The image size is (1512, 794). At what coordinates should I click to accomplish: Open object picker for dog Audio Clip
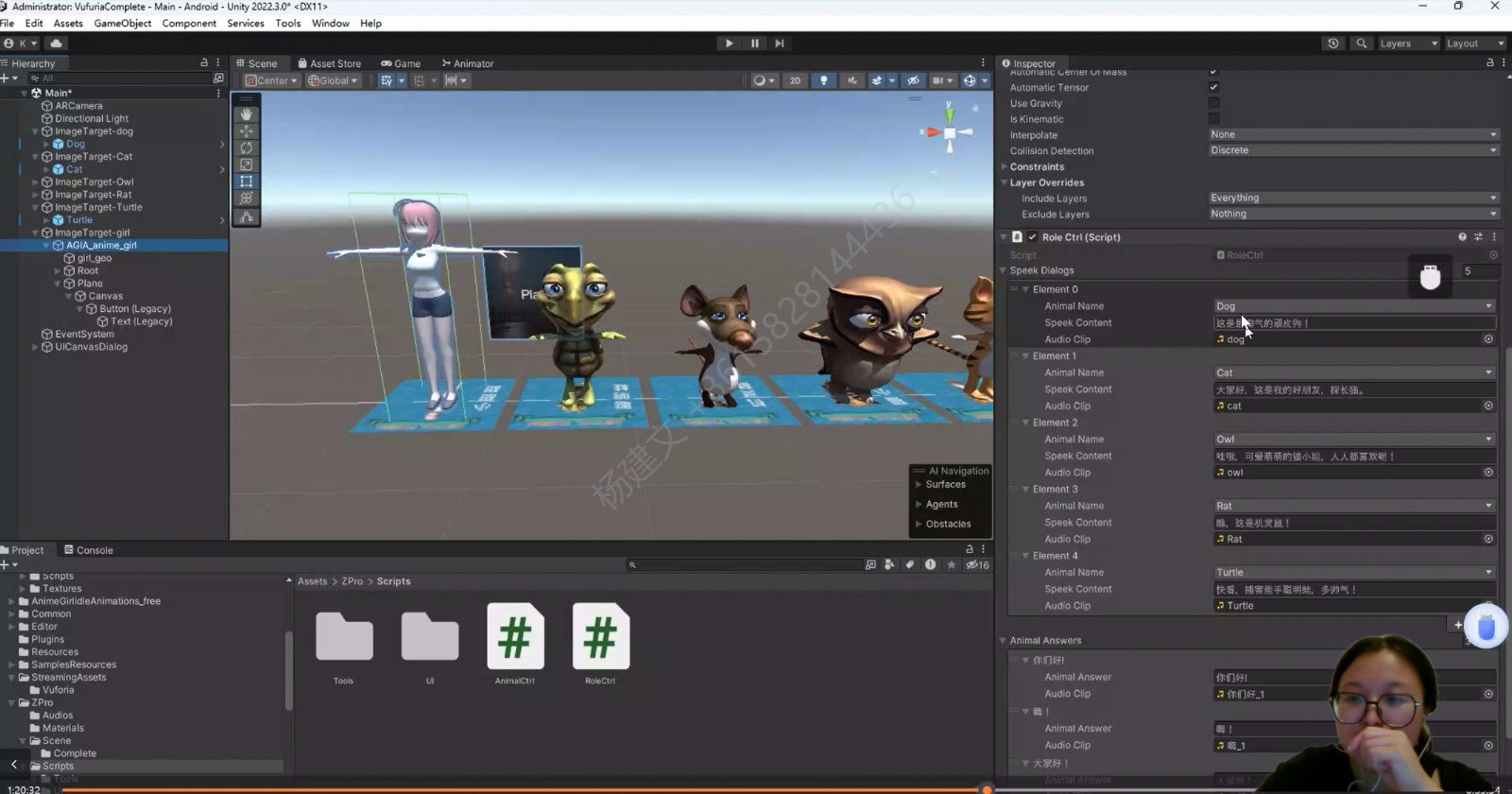point(1488,339)
